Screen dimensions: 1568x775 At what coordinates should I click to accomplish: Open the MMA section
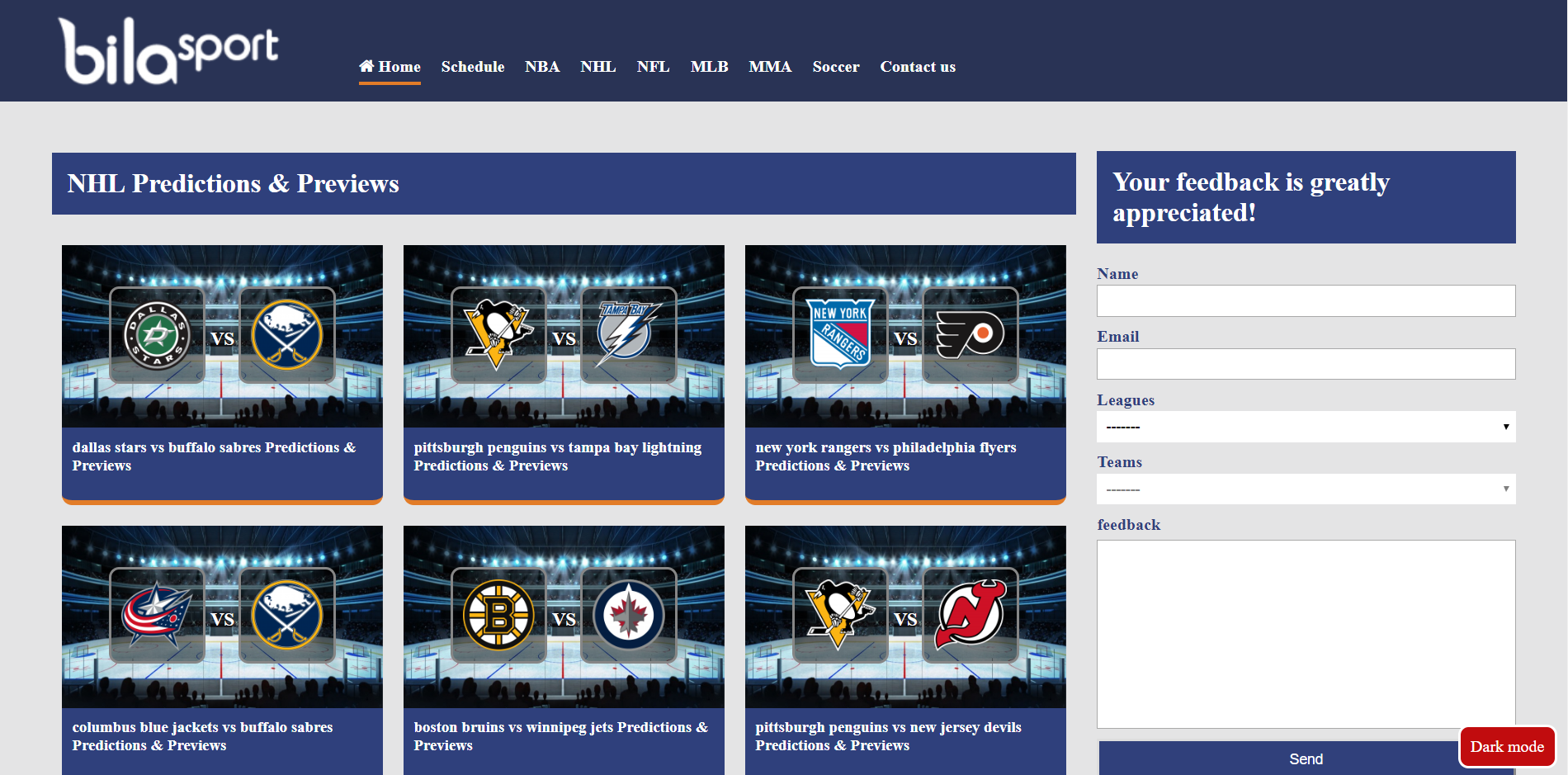[771, 67]
